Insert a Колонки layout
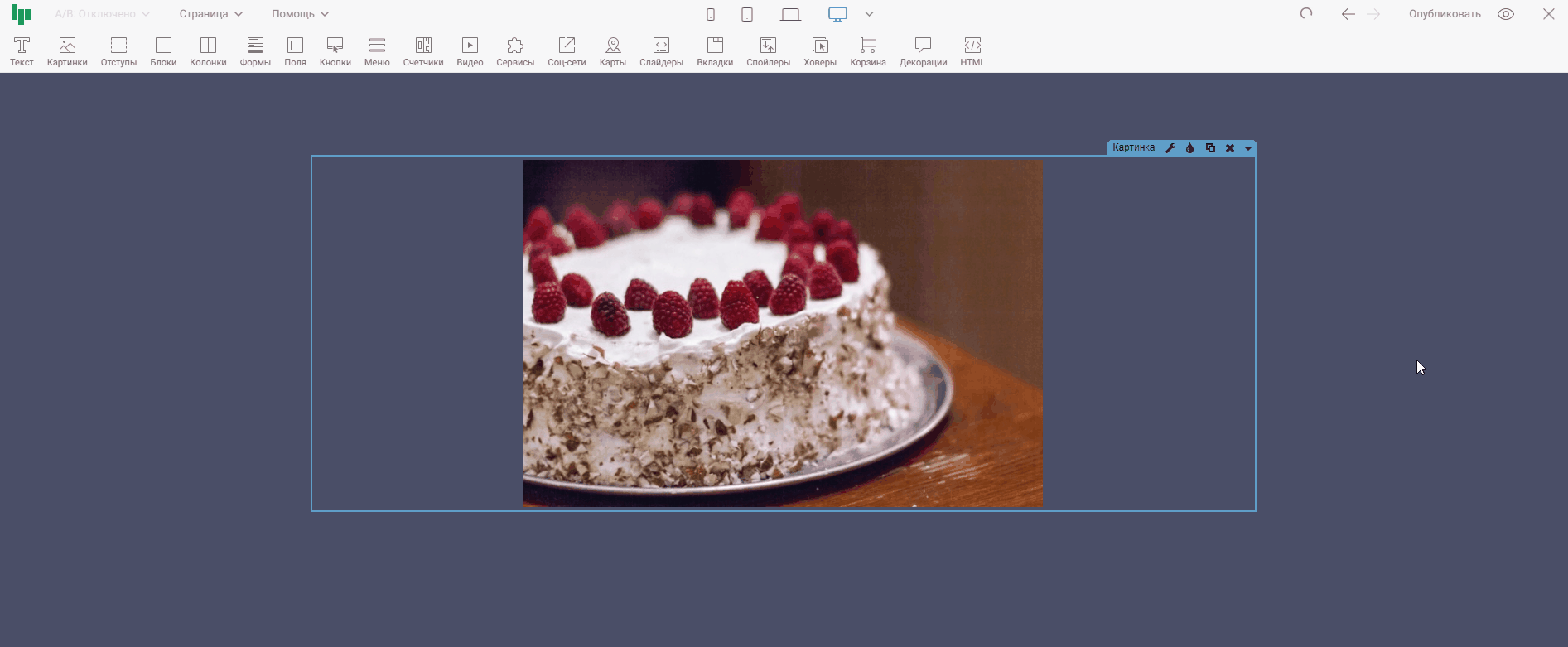 (208, 51)
